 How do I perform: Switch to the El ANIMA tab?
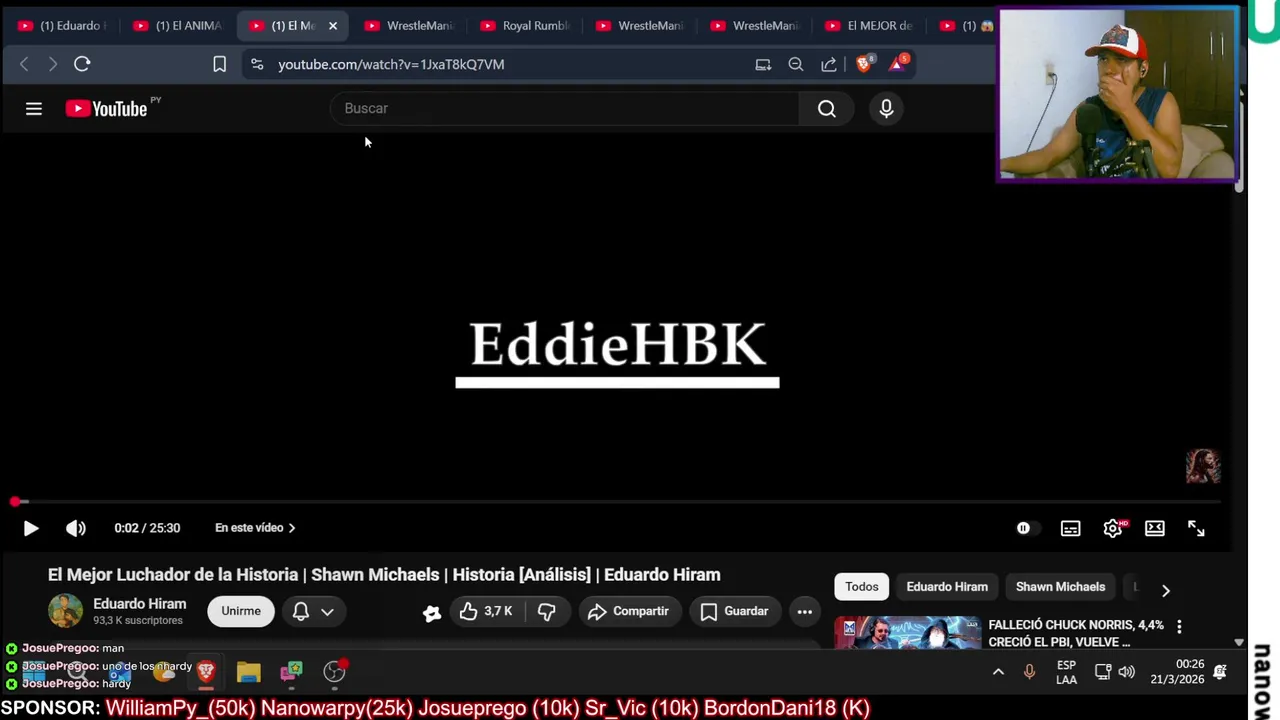coord(178,26)
